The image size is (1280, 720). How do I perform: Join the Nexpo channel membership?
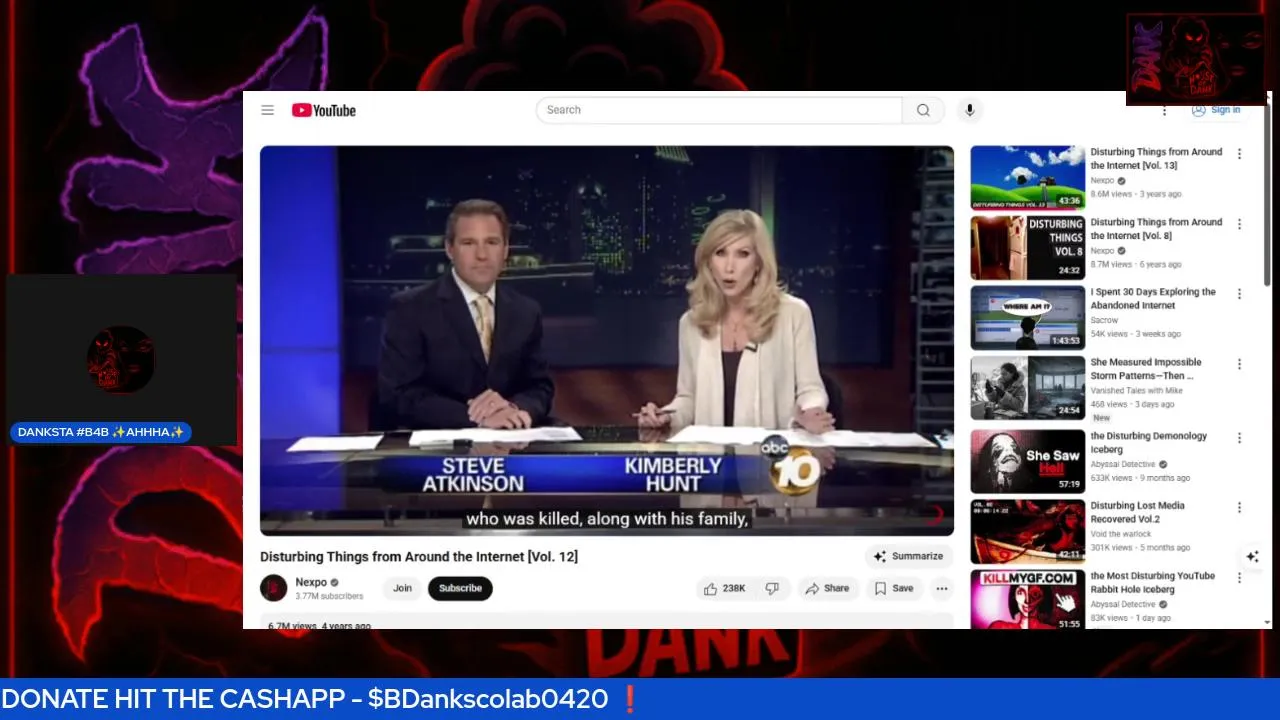pyautogui.click(x=402, y=588)
